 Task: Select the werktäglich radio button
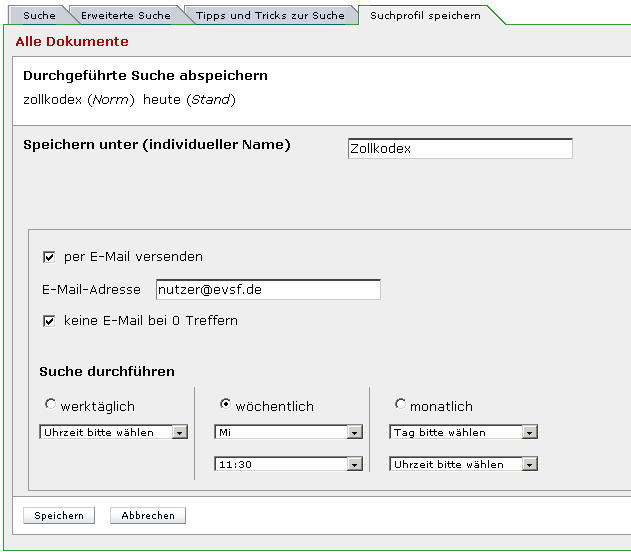tap(50, 405)
